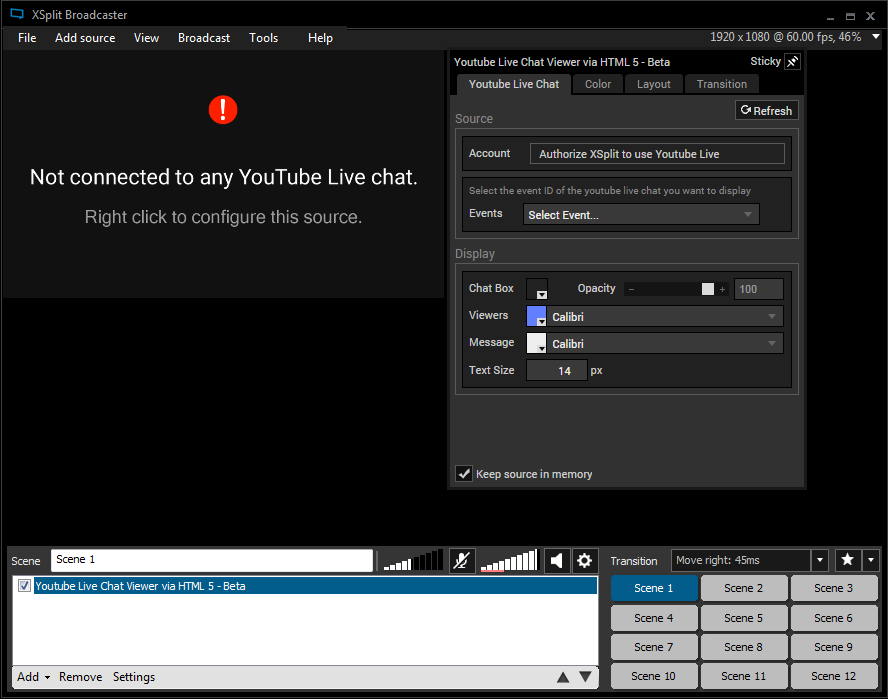
Task: Switch to Scene 11
Action: 744,676
